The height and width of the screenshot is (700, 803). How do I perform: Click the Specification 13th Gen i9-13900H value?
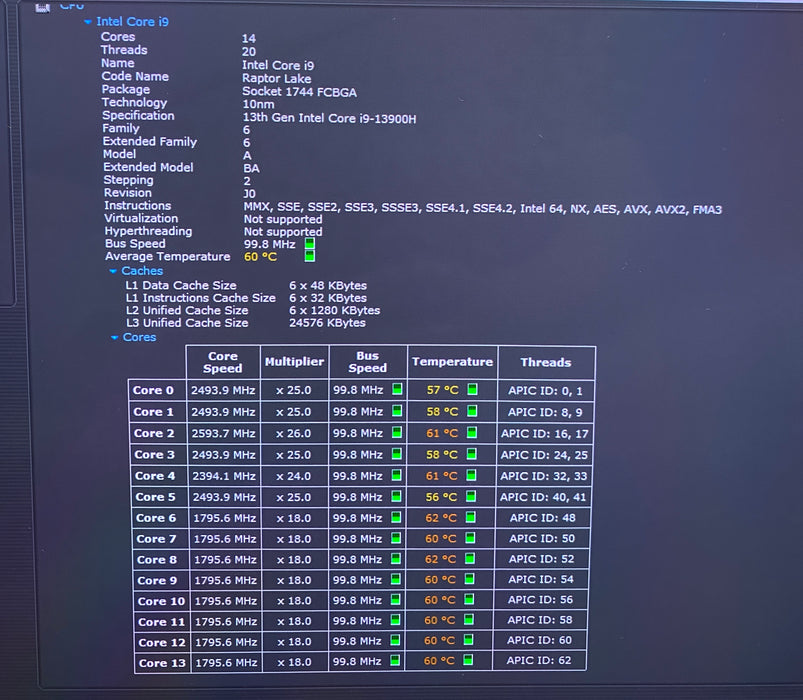click(329, 119)
